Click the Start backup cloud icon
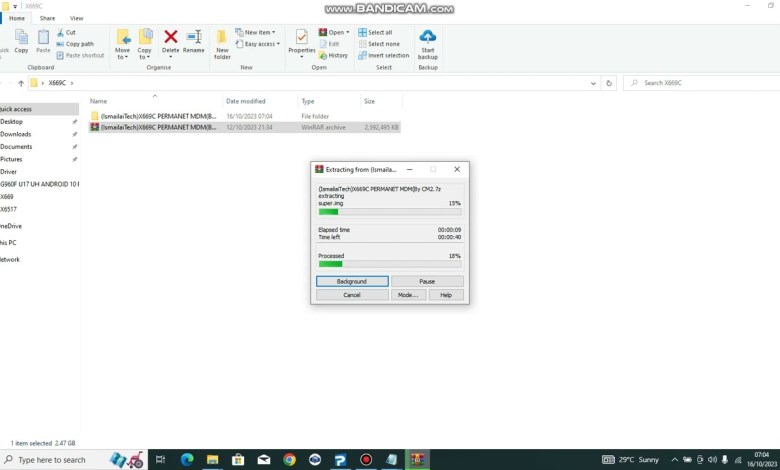This screenshot has width=780, height=470. [428, 40]
